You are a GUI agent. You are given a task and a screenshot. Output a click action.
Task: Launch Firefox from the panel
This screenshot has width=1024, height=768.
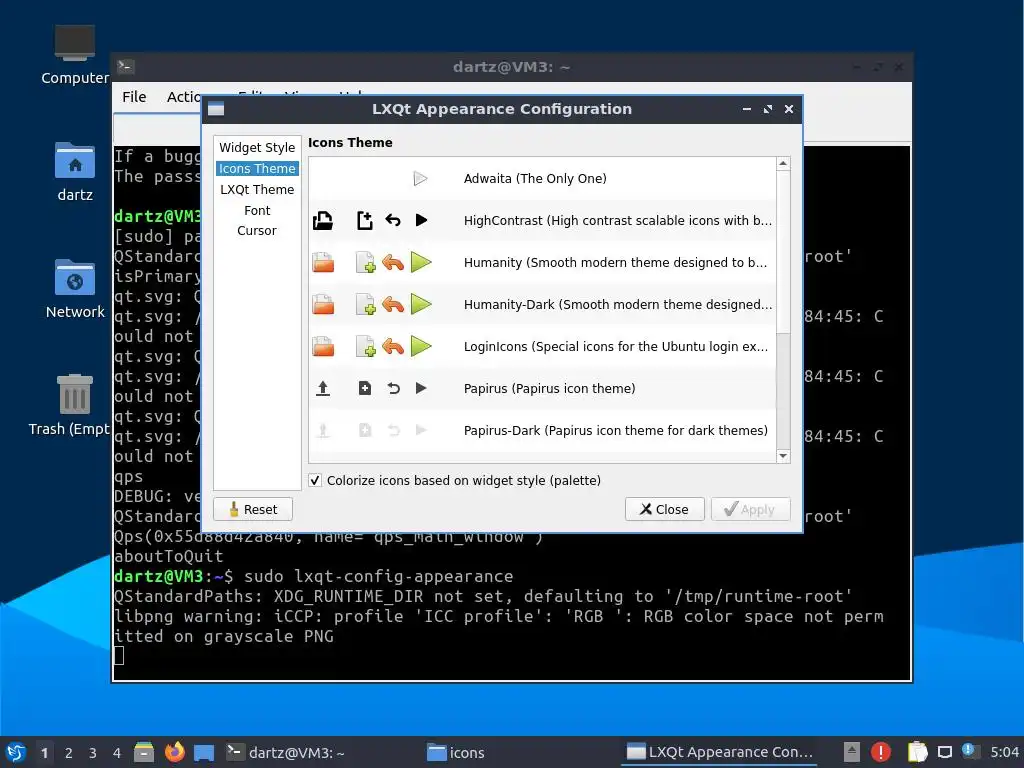[x=174, y=752]
